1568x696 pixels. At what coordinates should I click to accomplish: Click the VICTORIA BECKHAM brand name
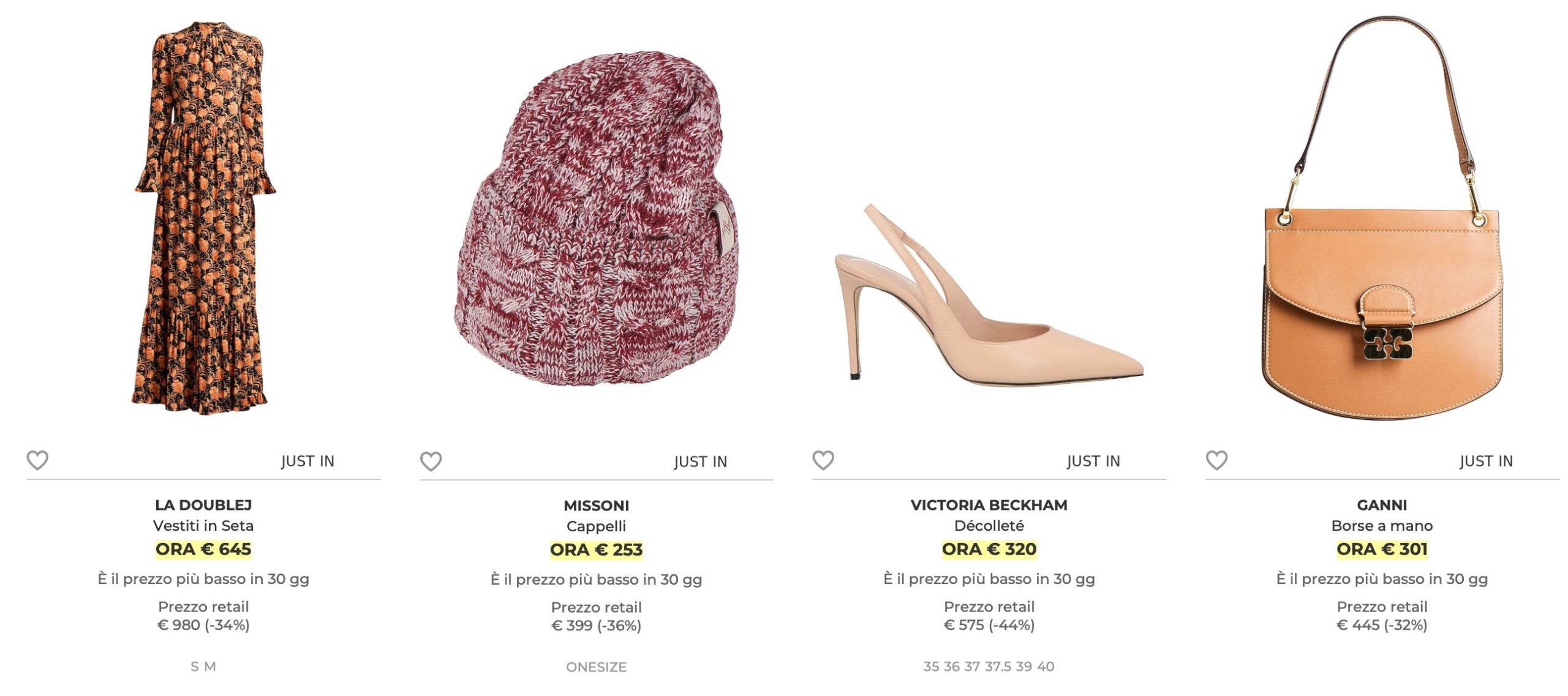point(989,505)
